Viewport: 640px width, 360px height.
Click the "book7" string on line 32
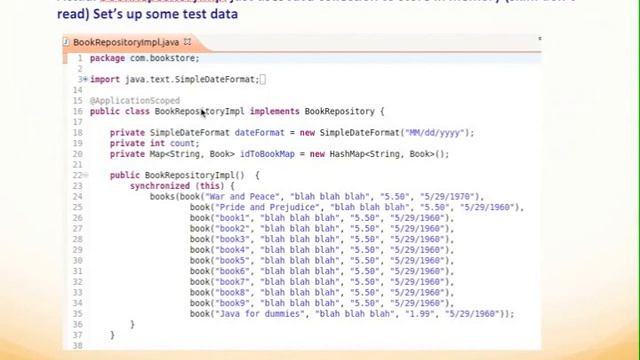(232, 281)
